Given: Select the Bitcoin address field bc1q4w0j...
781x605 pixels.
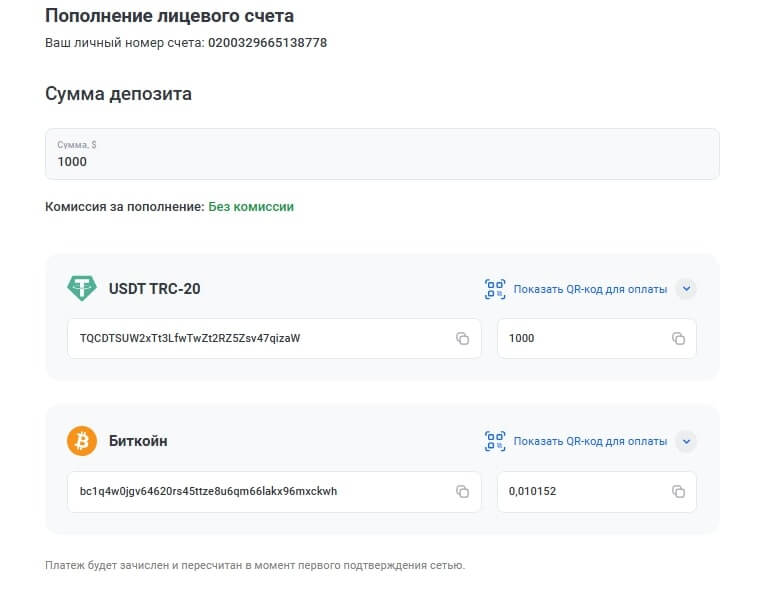Looking at the screenshot, I should (274, 491).
